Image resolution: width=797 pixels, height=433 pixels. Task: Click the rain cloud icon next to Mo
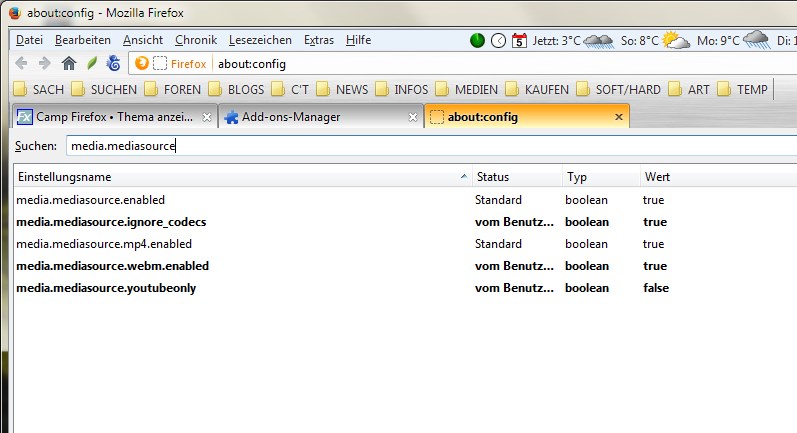tap(756, 40)
